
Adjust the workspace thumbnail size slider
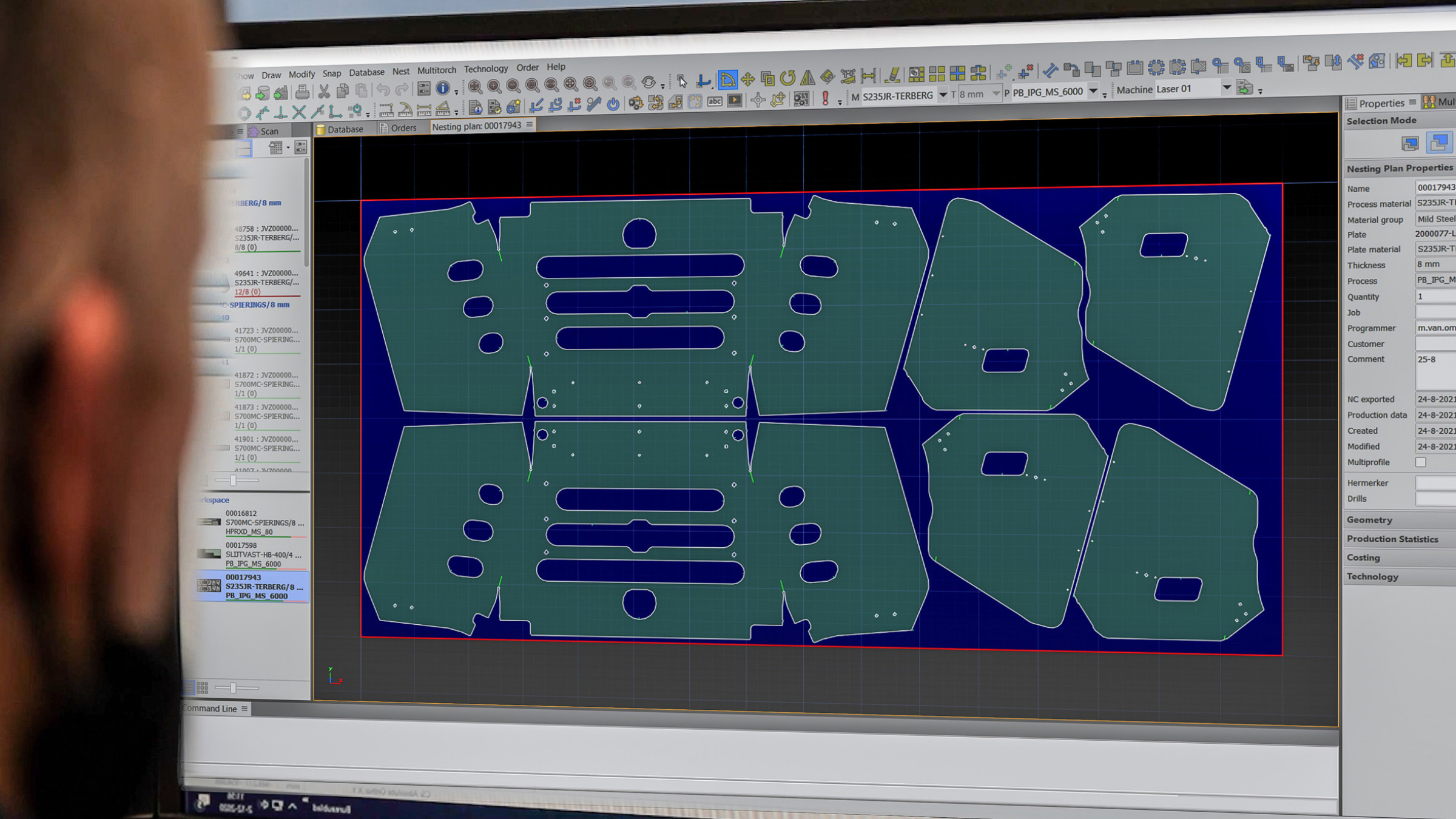[x=233, y=688]
